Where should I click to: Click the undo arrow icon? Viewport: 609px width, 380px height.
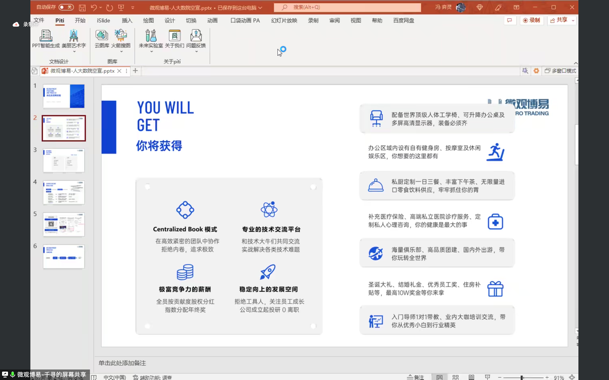[94, 7]
